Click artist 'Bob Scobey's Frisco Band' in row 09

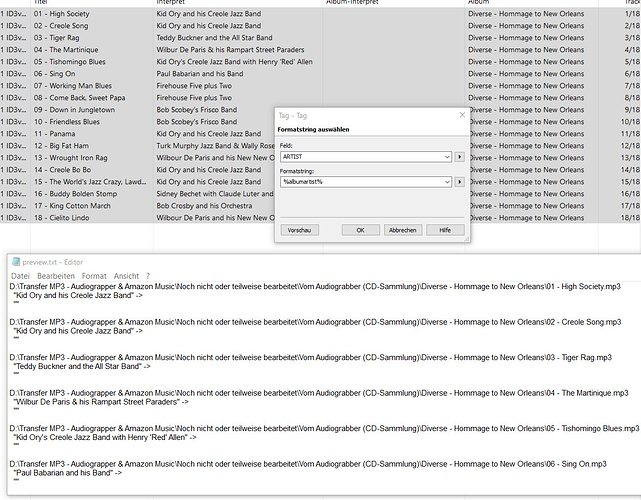coord(197,110)
